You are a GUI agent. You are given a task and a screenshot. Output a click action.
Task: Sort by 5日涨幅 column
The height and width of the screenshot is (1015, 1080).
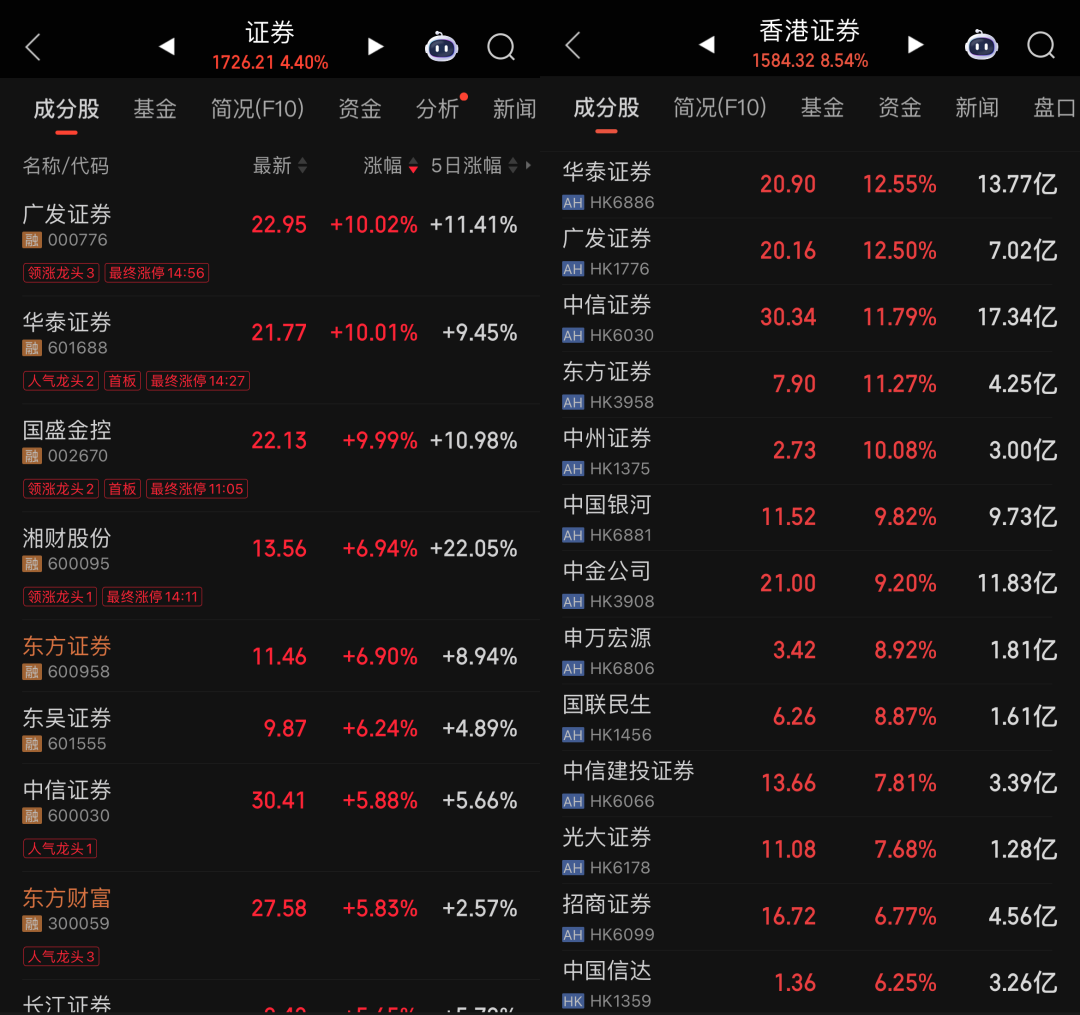coord(474,166)
